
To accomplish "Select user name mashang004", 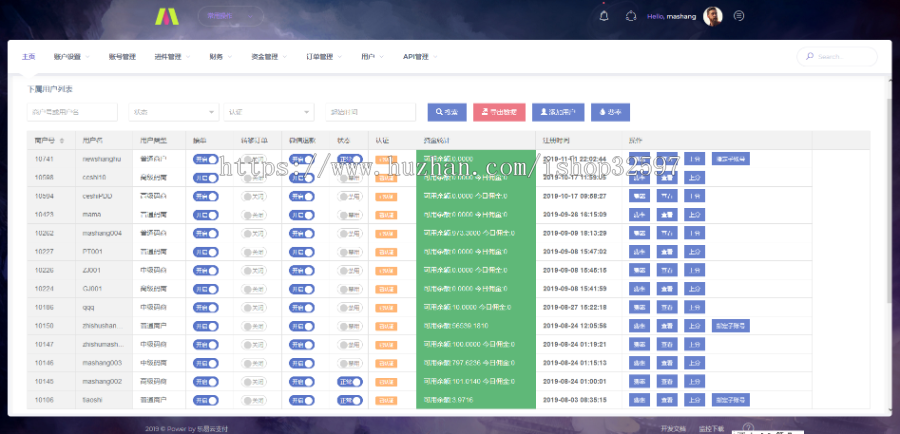I will pos(102,234).
